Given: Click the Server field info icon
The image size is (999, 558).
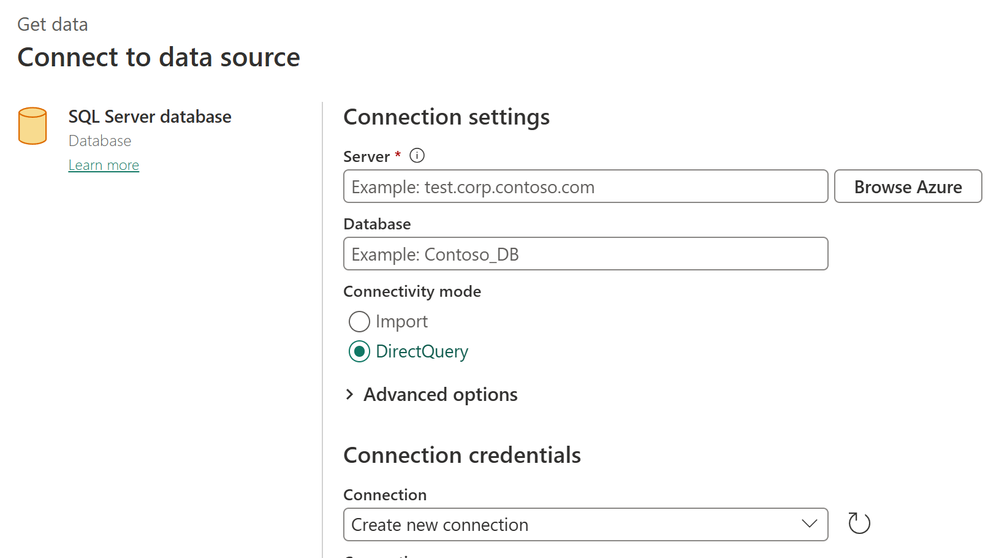Looking at the screenshot, I should pos(417,155).
